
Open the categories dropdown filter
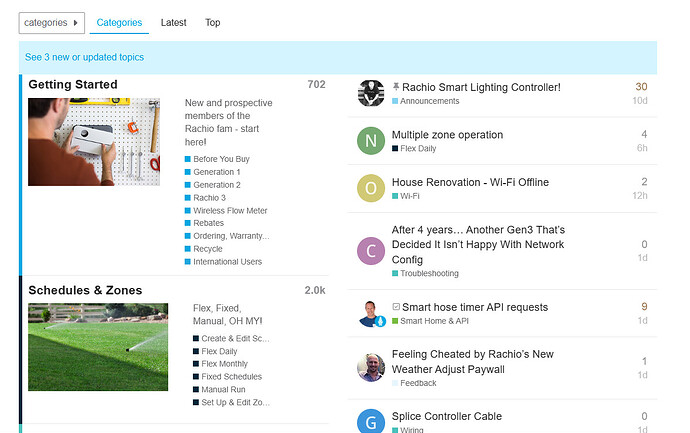click(51, 23)
